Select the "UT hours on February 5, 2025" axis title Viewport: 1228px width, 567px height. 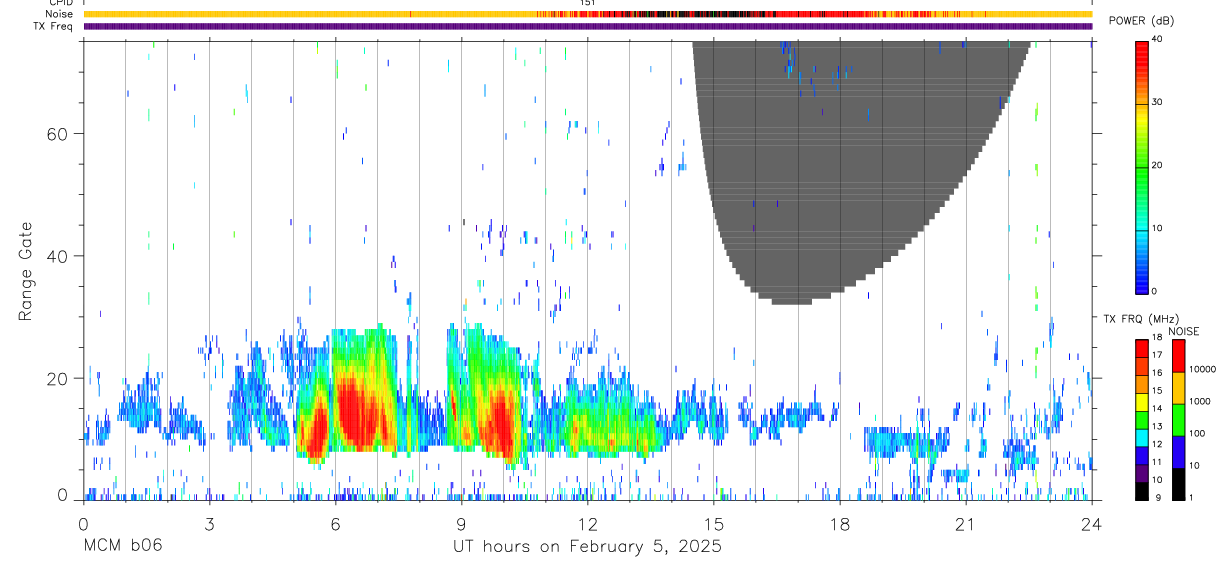[x=588, y=547]
